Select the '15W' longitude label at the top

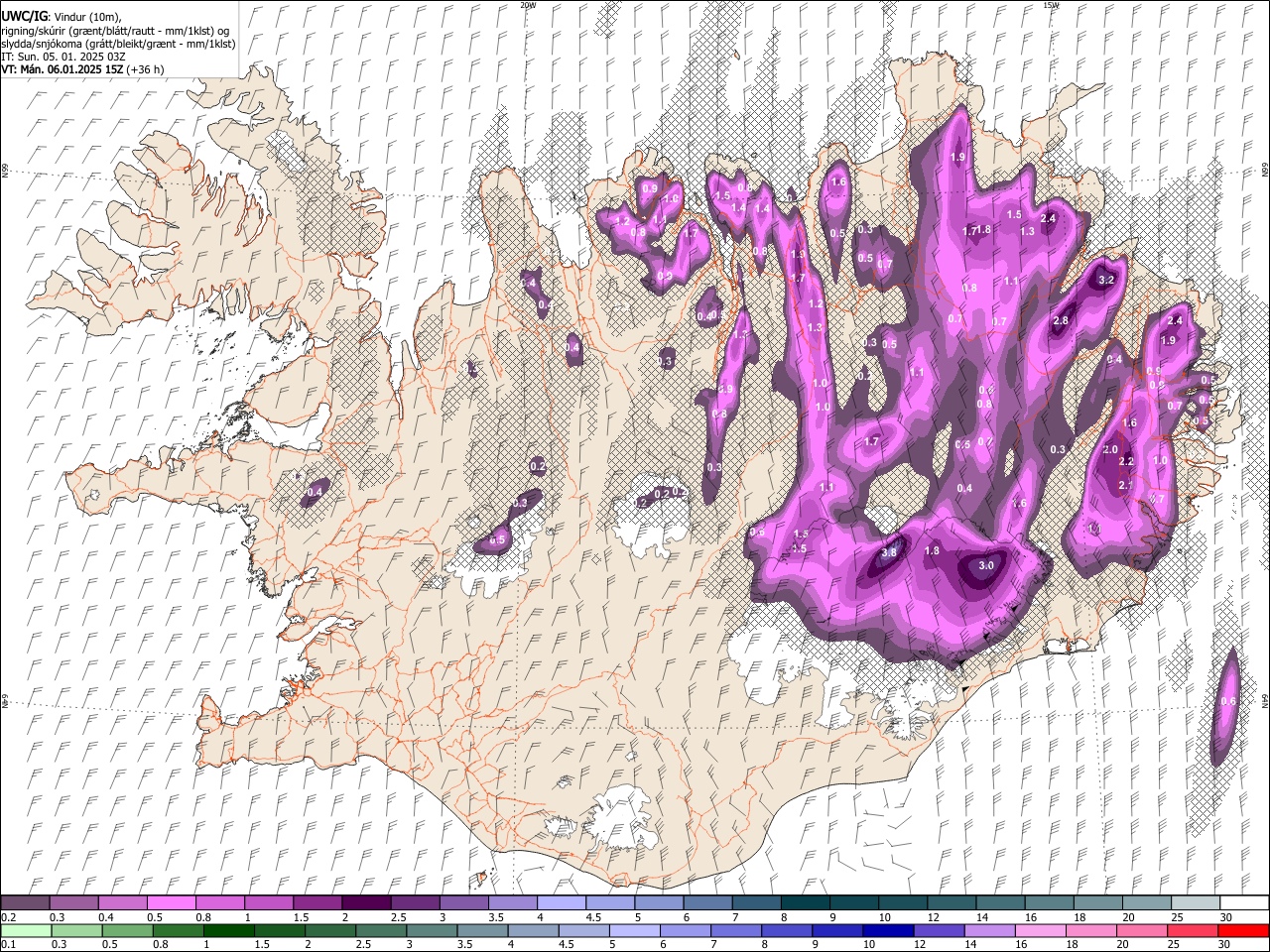(x=1051, y=5)
